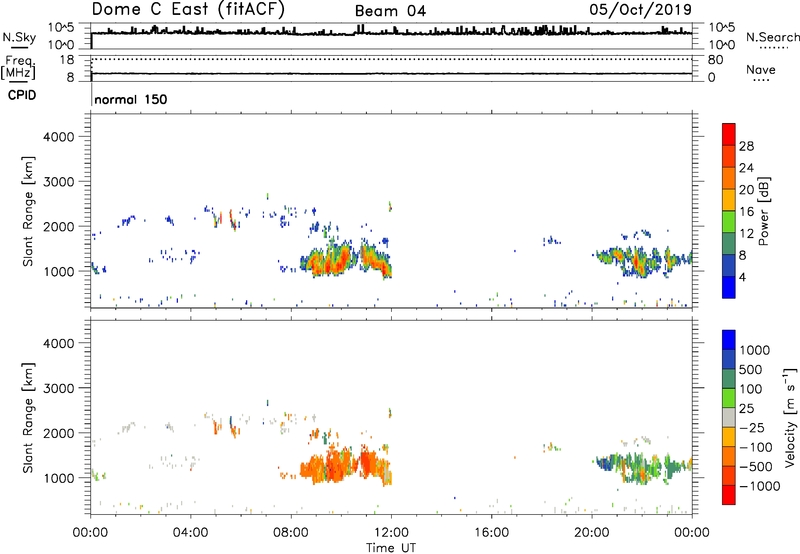Screen dimensions: 800x554
Task: Click the 'N.Search' legend label
Action: [772, 37]
